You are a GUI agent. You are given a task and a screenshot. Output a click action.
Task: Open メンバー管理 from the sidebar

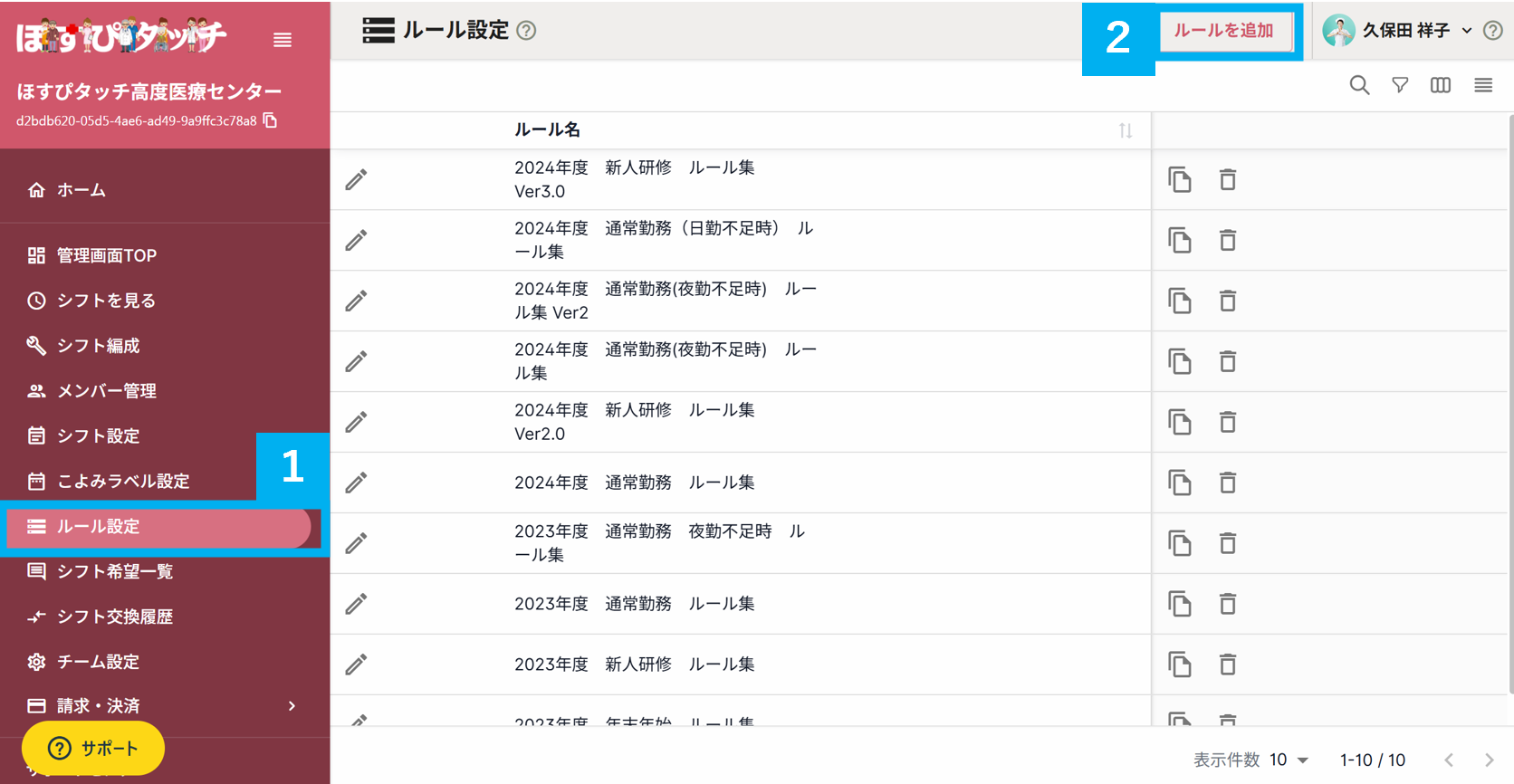click(106, 391)
